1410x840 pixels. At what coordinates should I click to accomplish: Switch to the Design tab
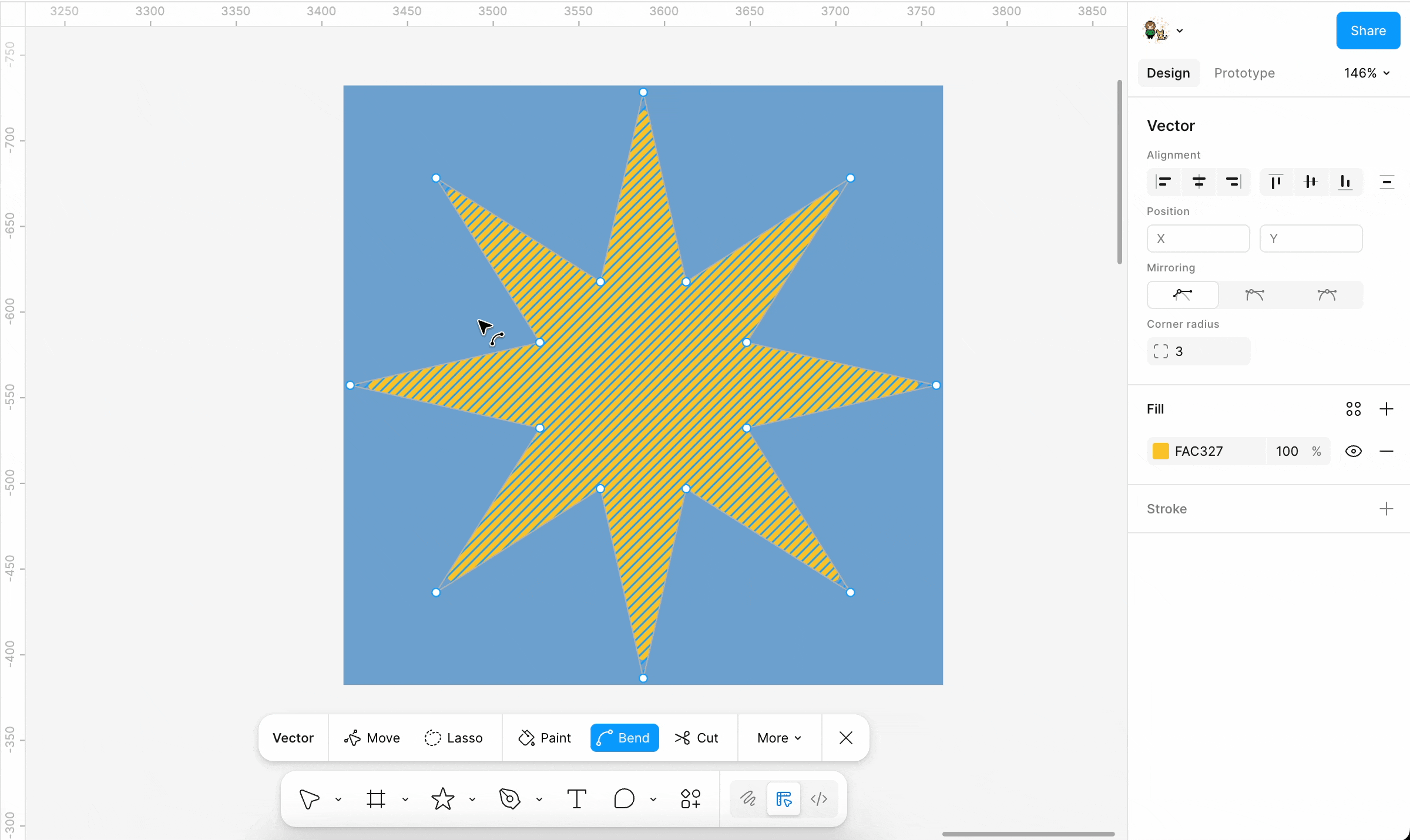point(1168,73)
